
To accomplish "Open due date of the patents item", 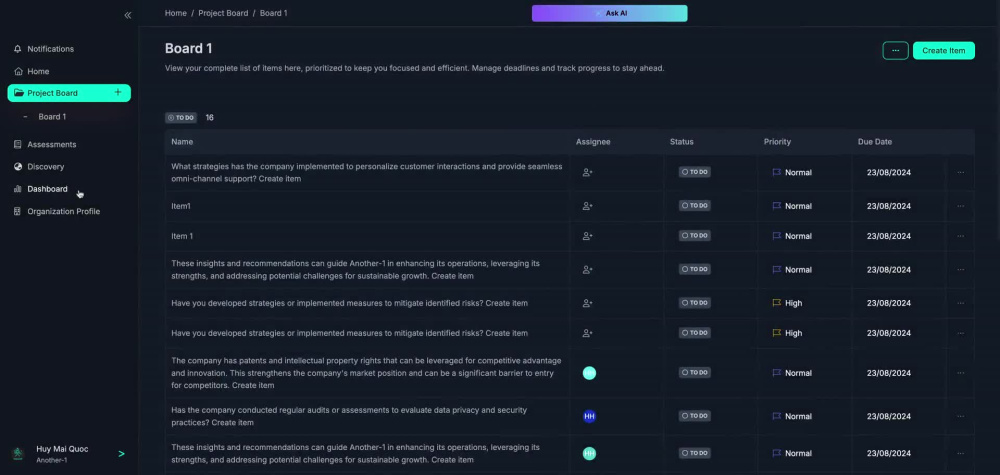I will coord(888,373).
